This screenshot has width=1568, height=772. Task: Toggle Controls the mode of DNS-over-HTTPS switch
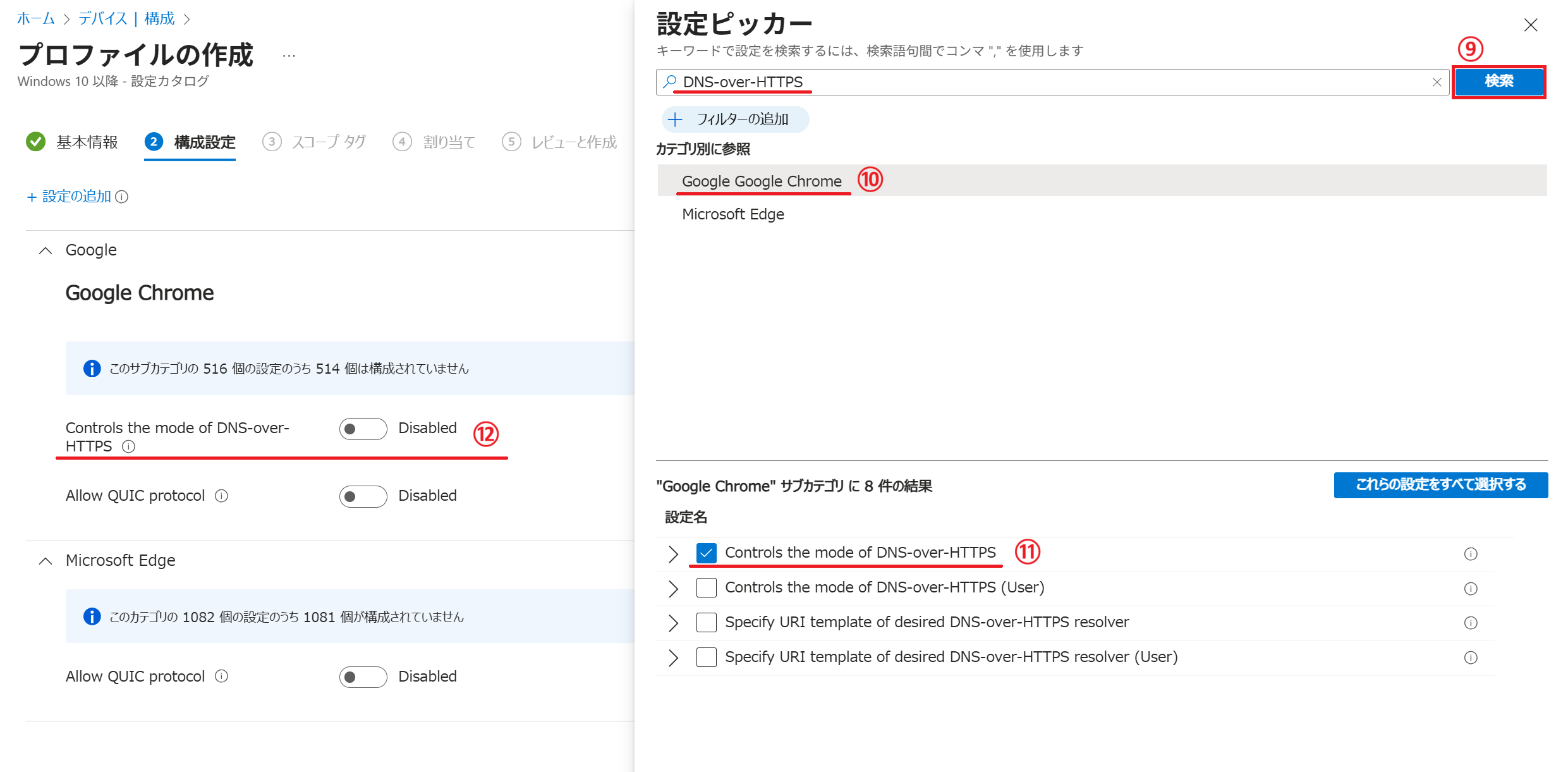(x=363, y=429)
